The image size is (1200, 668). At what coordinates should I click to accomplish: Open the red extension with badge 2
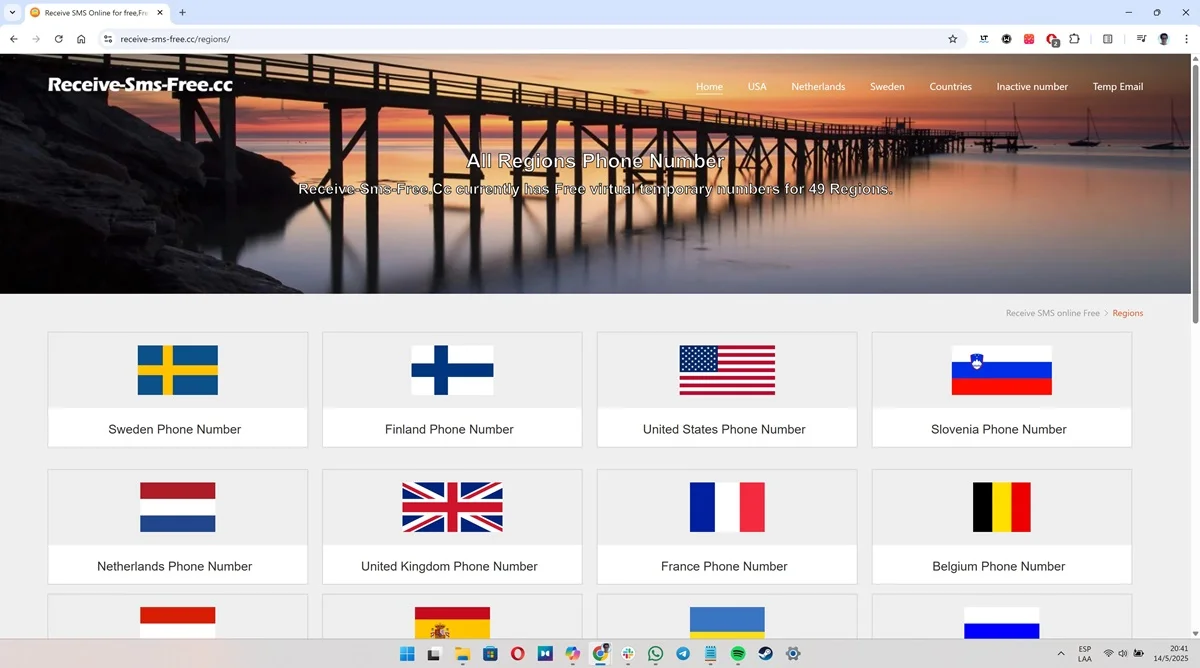pyautogui.click(x=1052, y=40)
